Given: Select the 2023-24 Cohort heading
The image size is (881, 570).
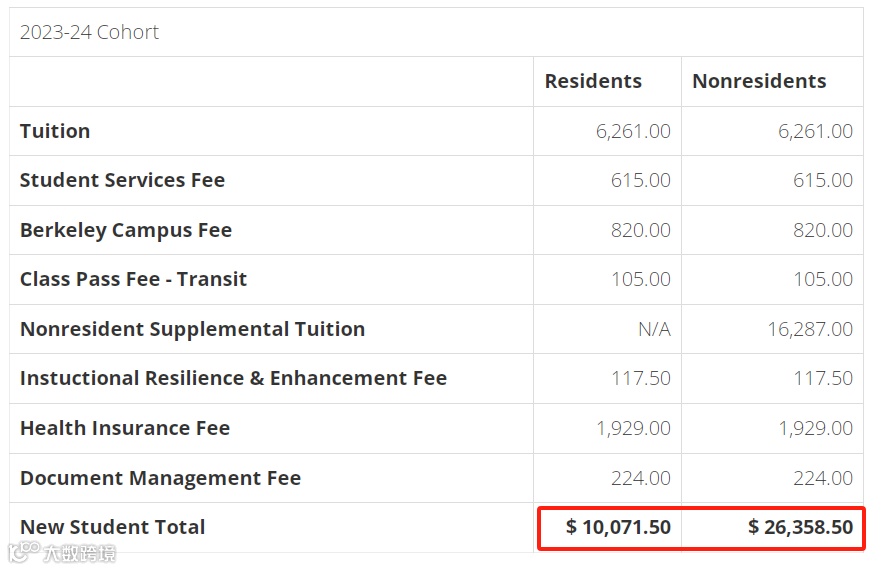Looking at the screenshot, I should coord(89,32).
